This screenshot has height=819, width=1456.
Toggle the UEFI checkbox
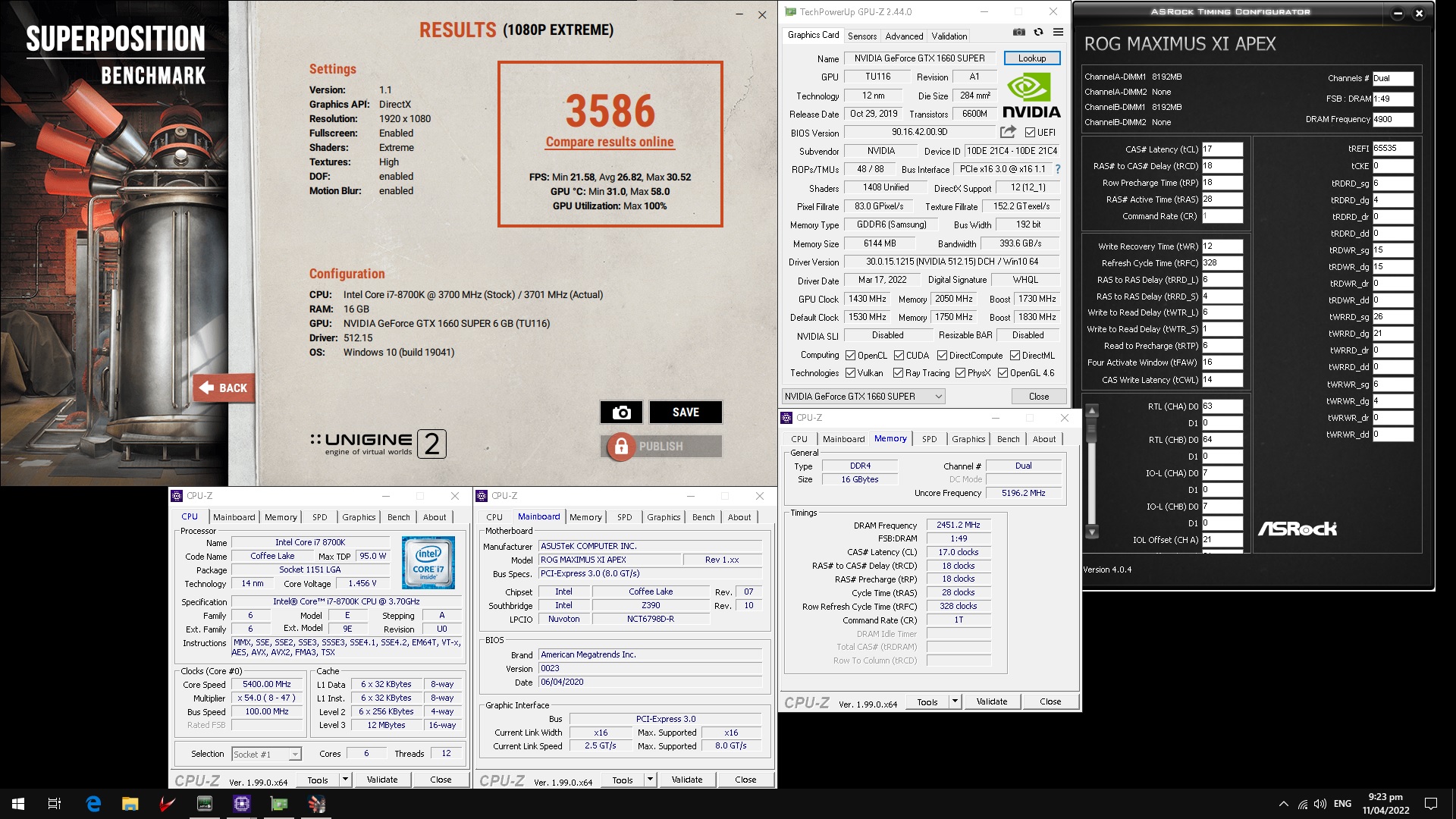pyautogui.click(x=1030, y=133)
